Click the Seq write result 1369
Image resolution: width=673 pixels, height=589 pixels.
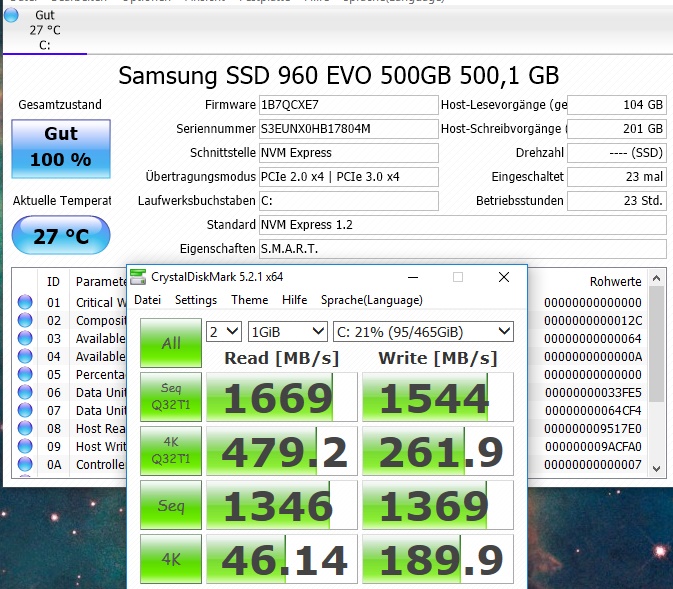[438, 505]
